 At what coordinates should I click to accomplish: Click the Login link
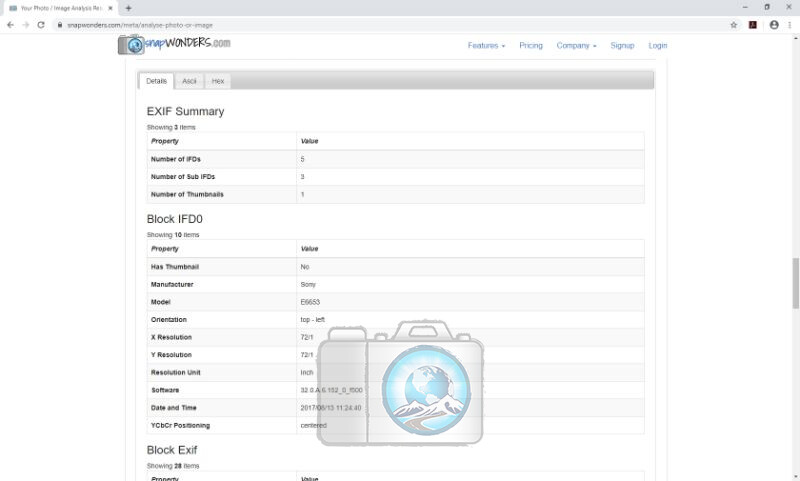point(657,46)
